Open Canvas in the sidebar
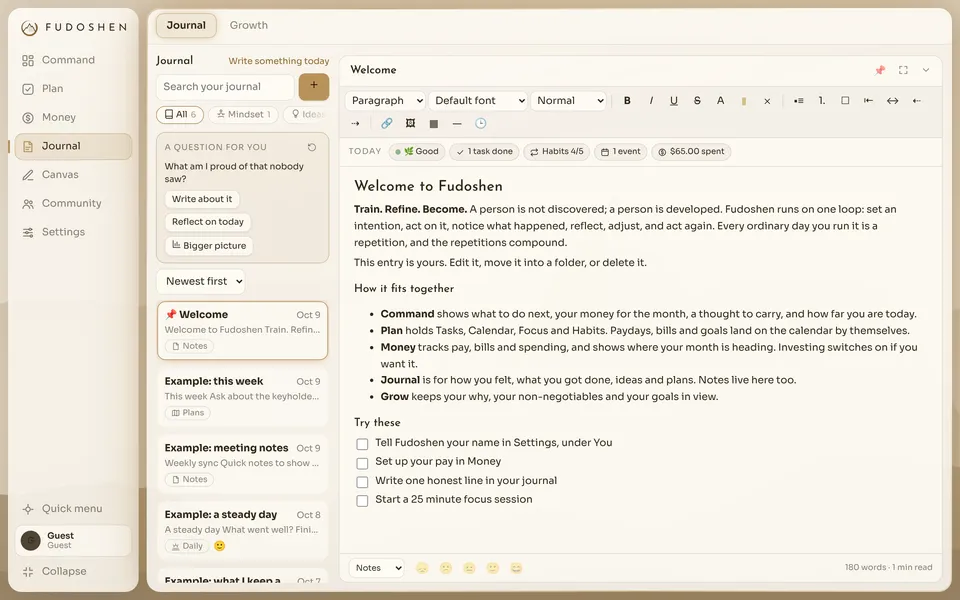The image size is (960, 600). tap(73, 174)
